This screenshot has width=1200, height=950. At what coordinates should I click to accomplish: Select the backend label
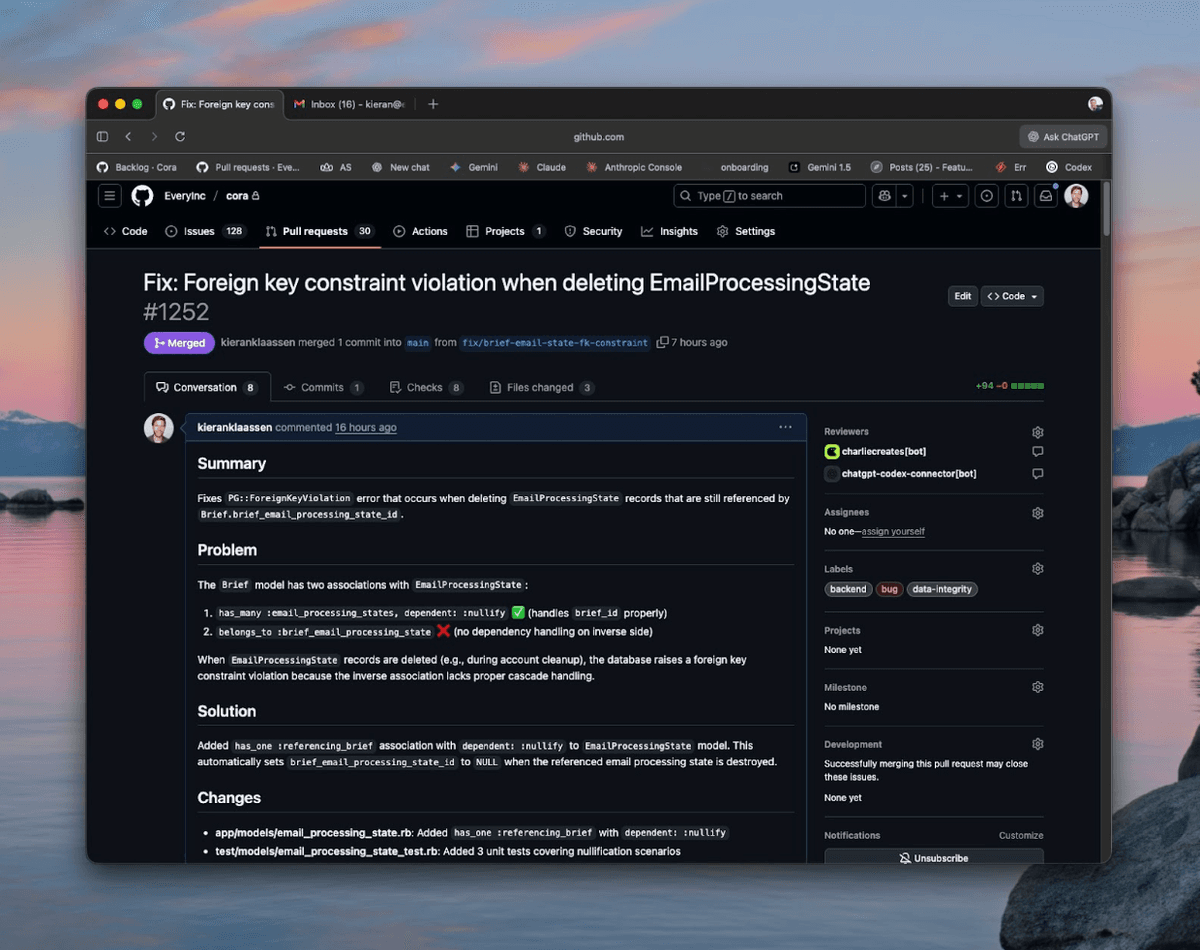coord(848,589)
